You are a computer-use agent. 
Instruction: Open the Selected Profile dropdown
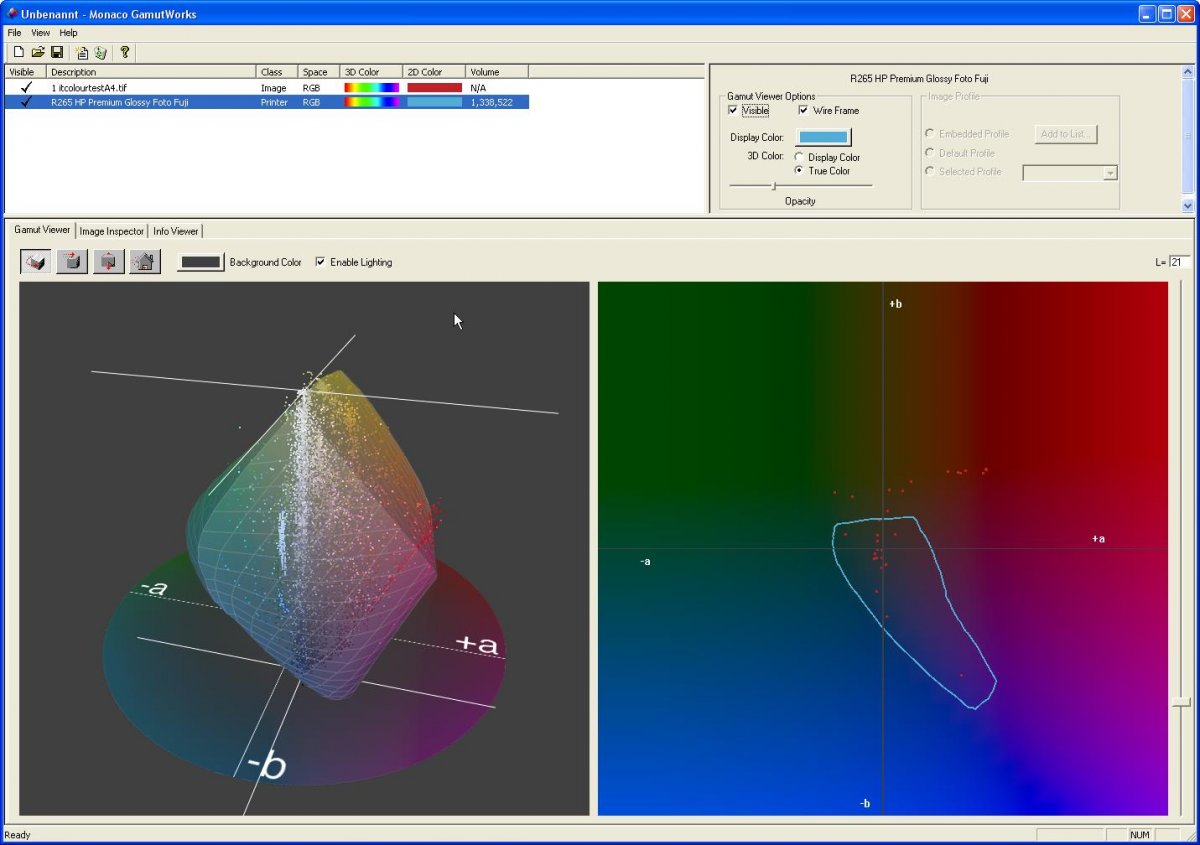coord(1109,173)
